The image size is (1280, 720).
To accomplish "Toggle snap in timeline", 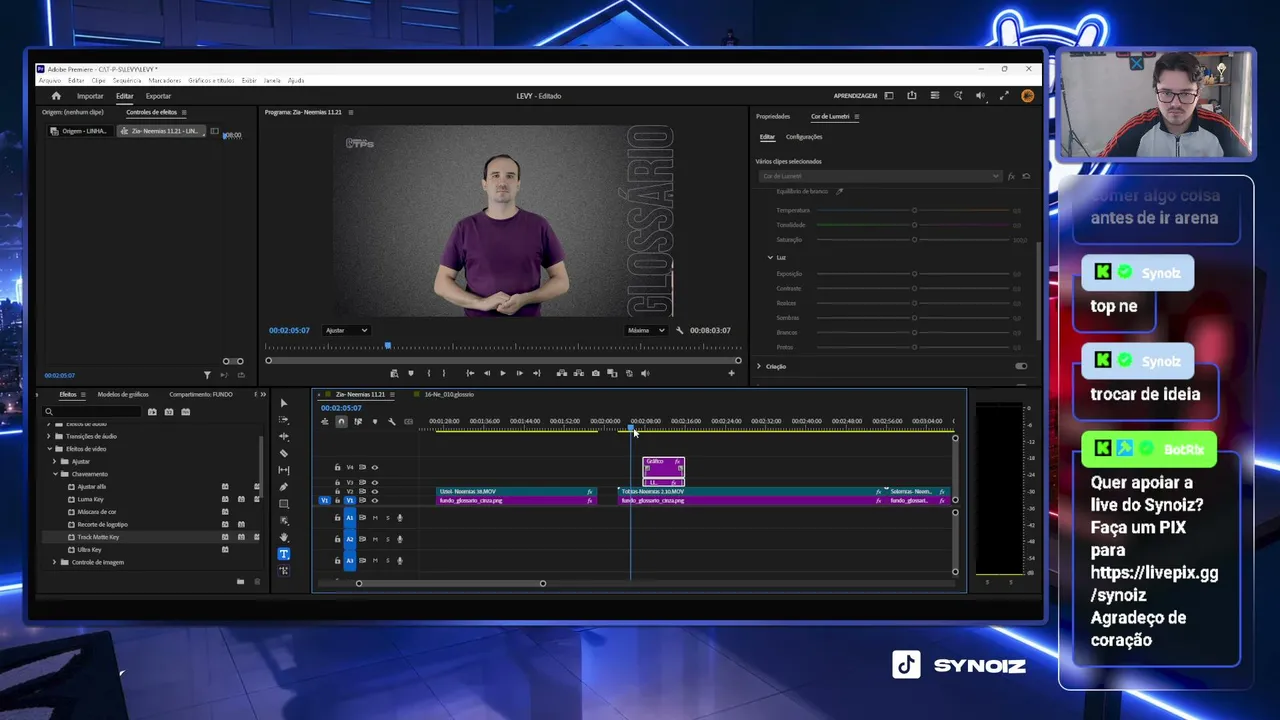I will 341,422.
